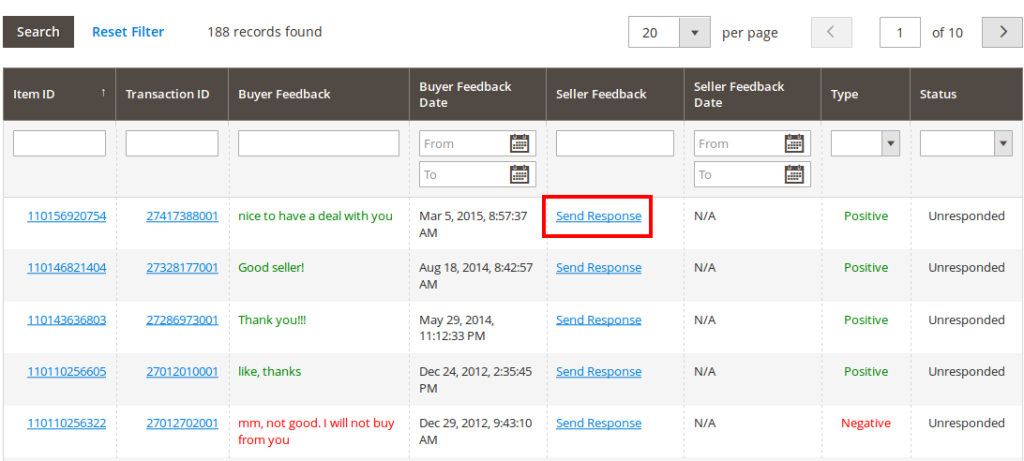1024x461 pixels.
Task: Click the current page number field
Action: coord(900,32)
